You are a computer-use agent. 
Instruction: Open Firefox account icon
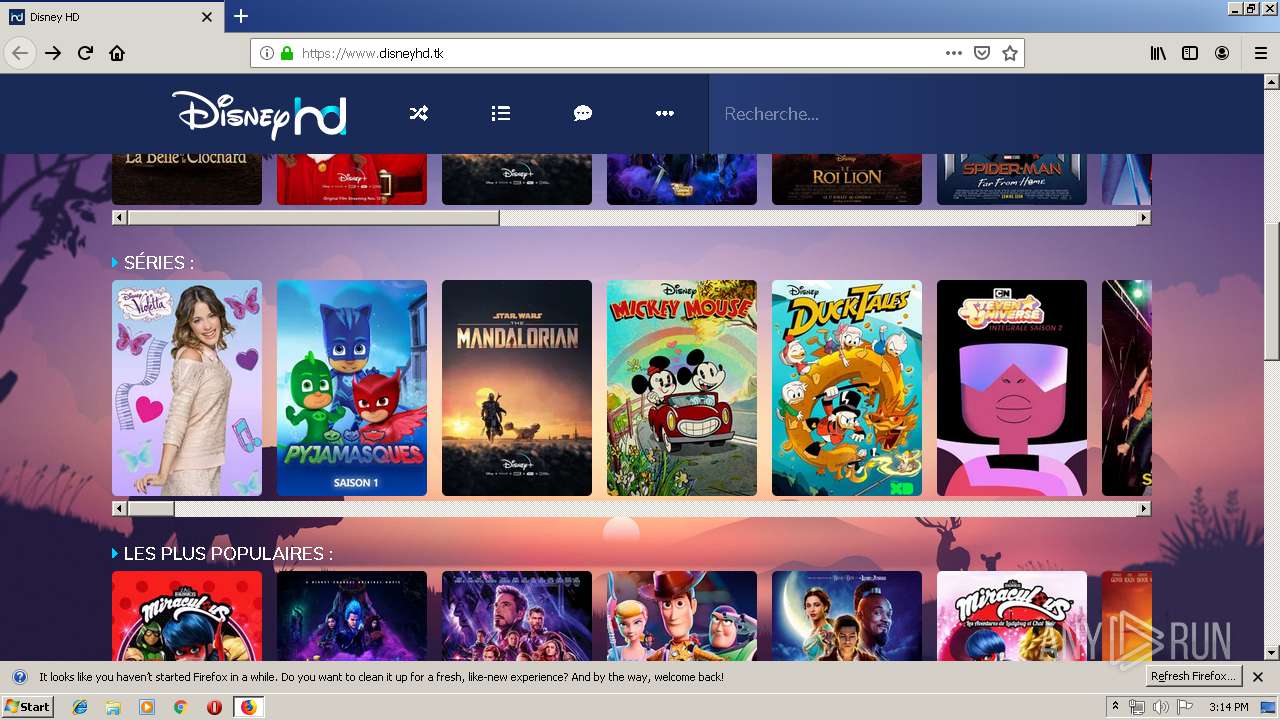(x=1222, y=53)
